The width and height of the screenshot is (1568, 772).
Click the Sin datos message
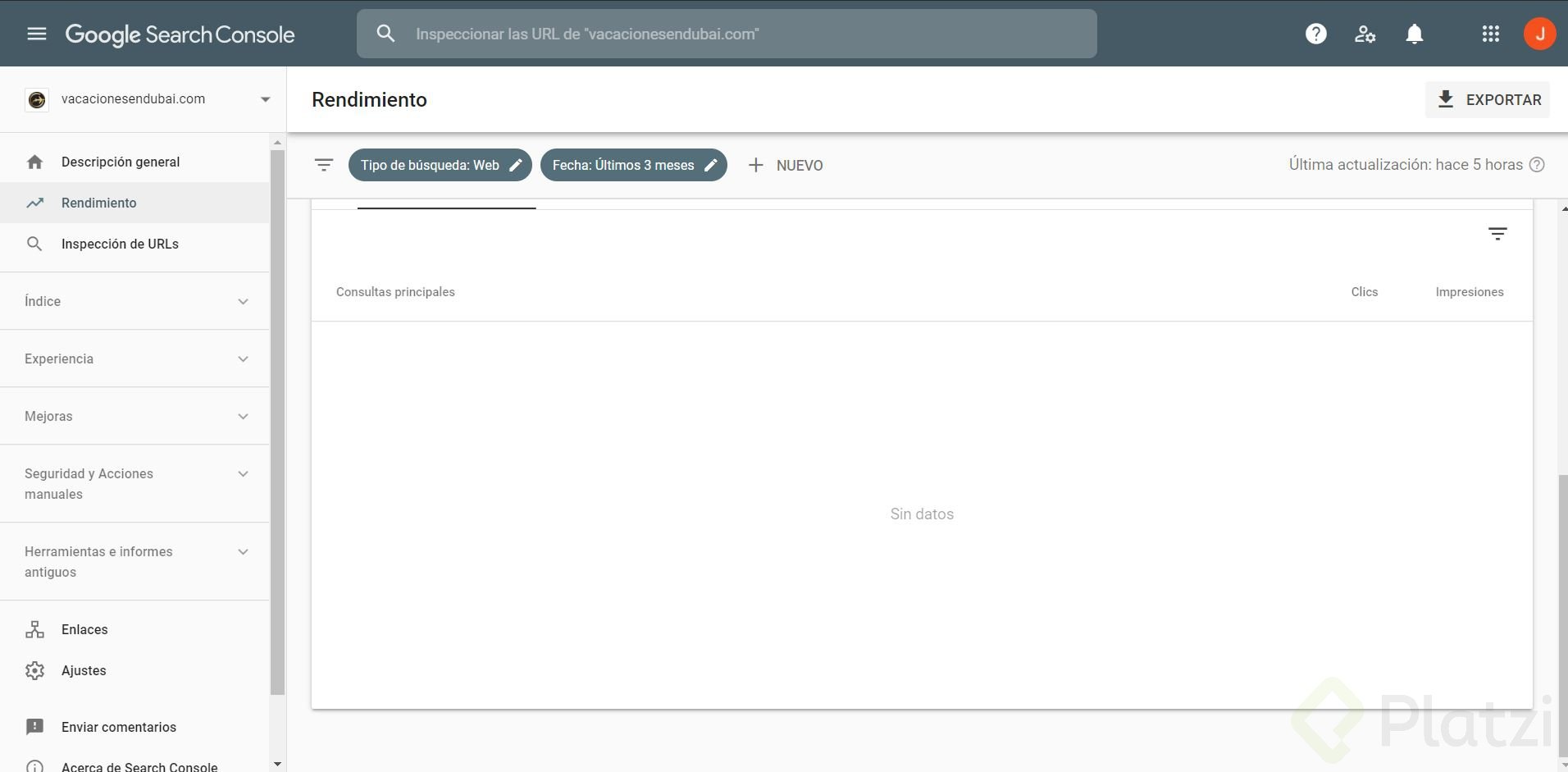pyautogui.click(x=922, y=514)
